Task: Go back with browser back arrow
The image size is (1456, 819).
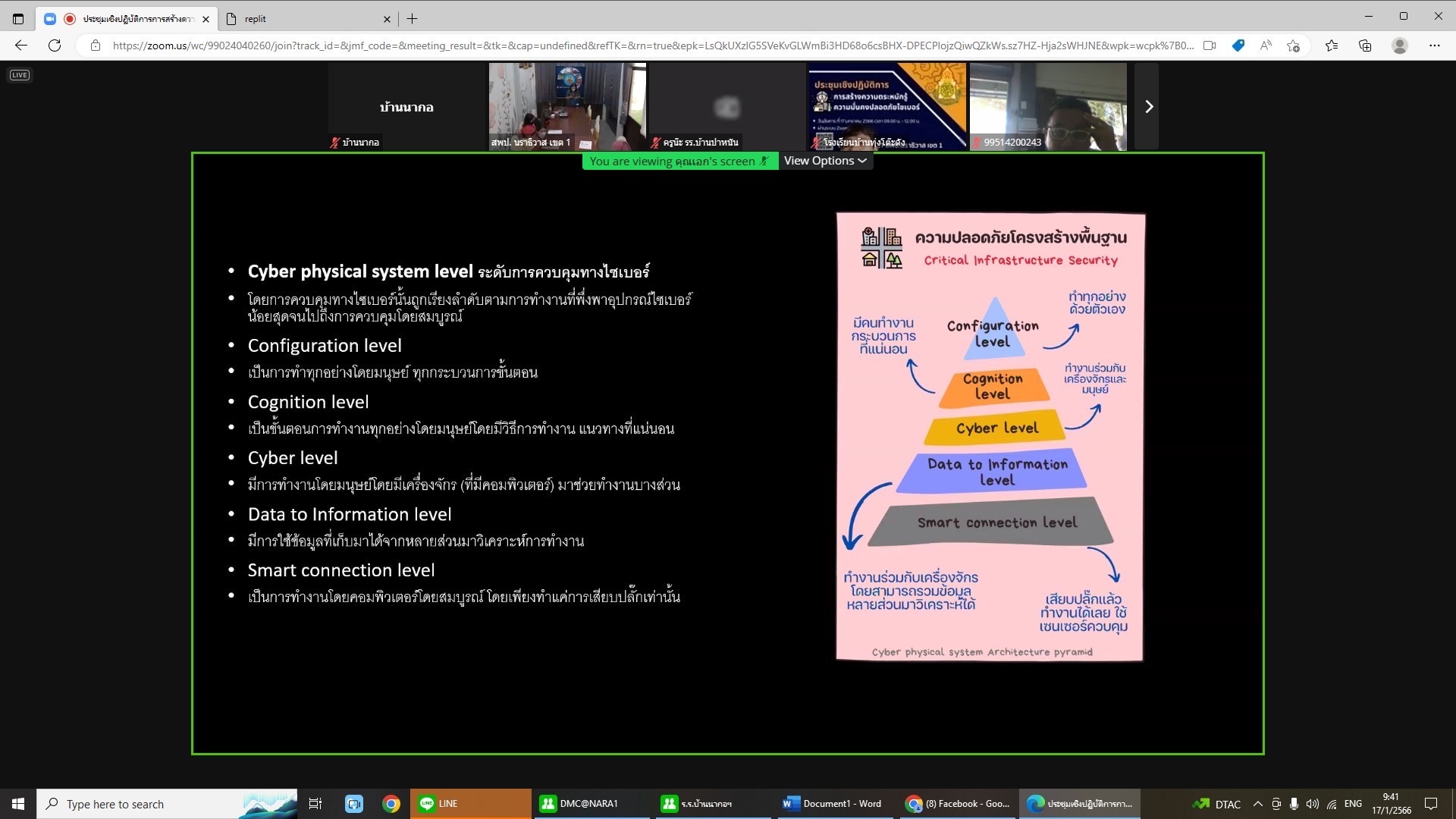Action: 21,45
